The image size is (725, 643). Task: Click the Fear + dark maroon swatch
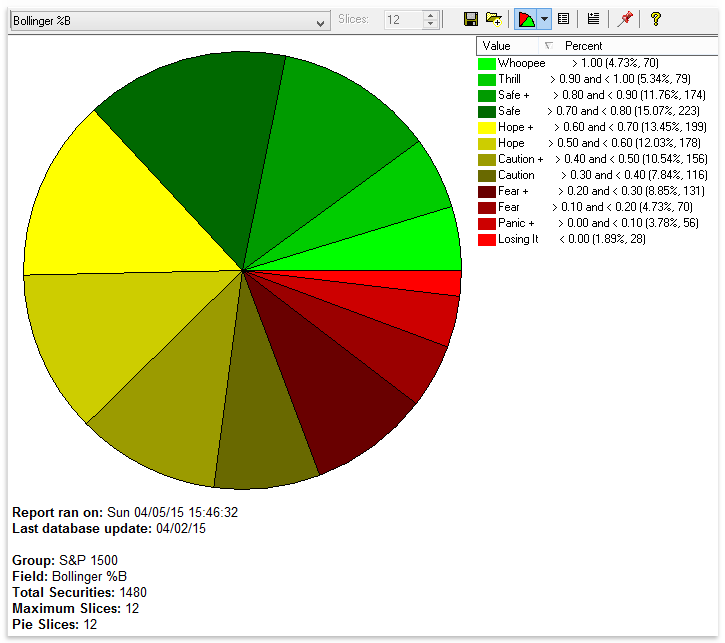pos(486,191)
